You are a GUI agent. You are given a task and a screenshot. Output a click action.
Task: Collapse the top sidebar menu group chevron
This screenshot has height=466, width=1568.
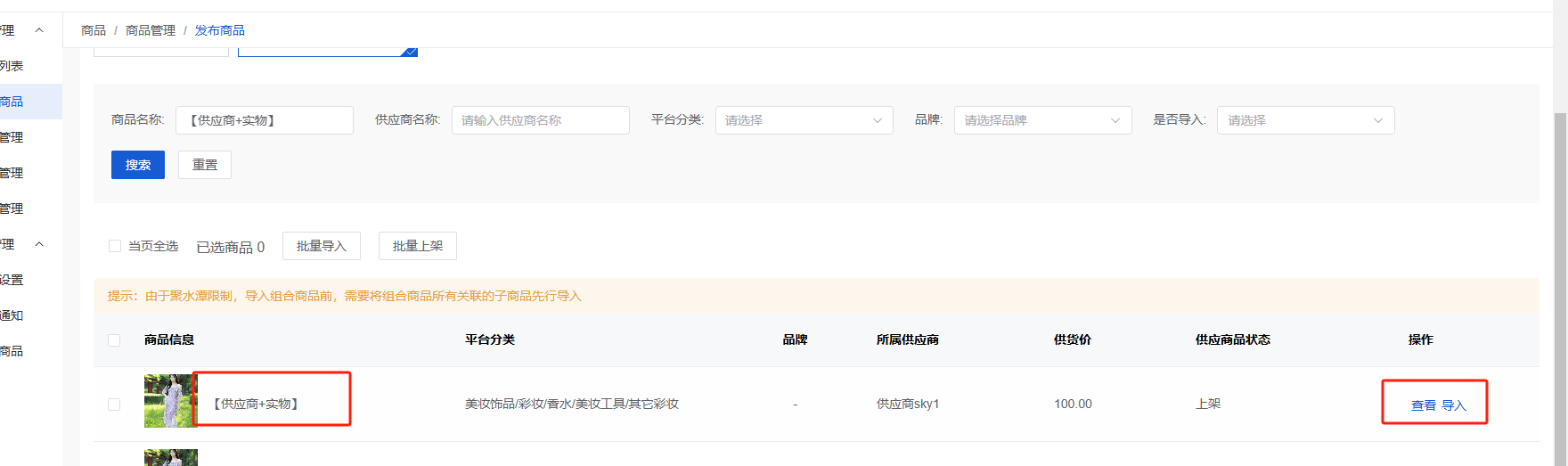point(39,30)
